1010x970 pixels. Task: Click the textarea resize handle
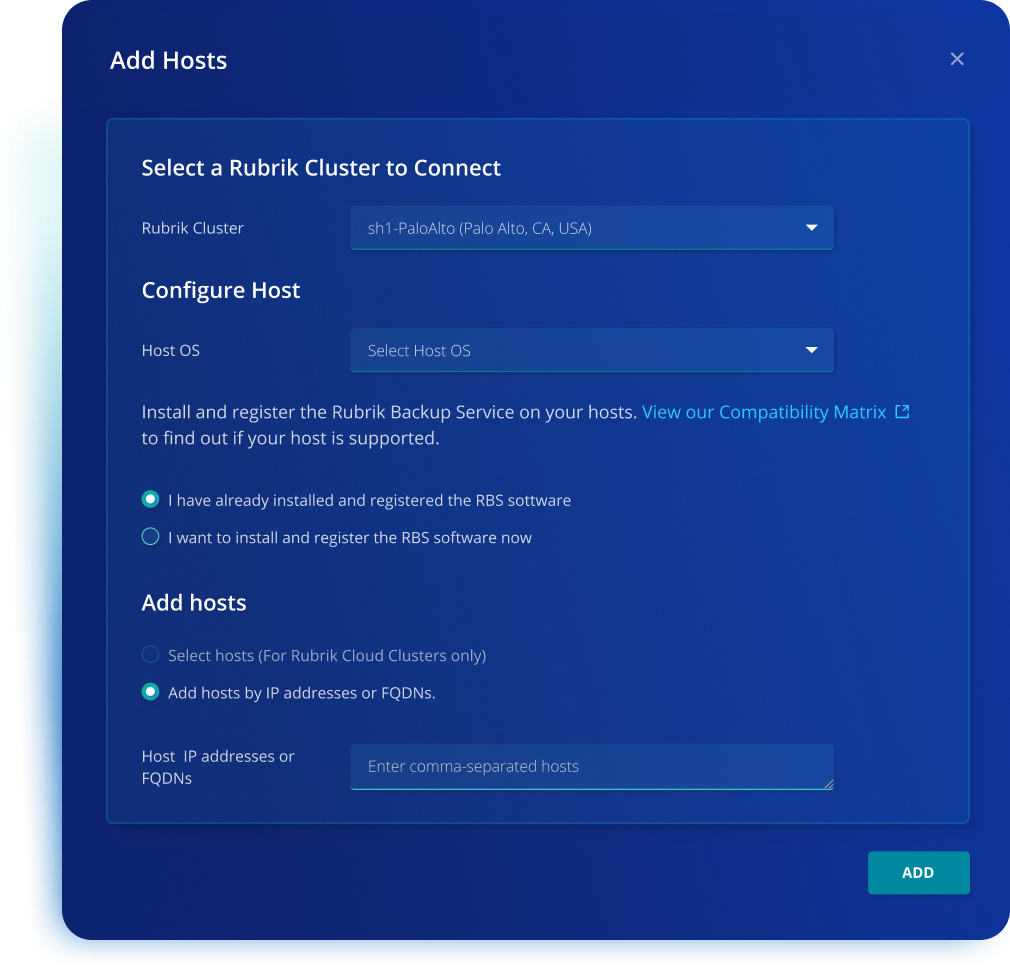[x=828, y=784]
